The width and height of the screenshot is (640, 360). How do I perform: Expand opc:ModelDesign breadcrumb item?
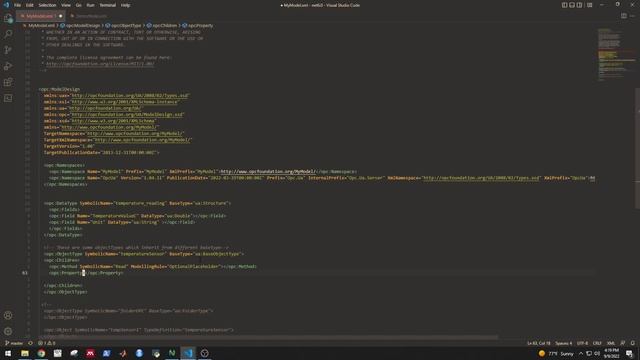(82, 25)
